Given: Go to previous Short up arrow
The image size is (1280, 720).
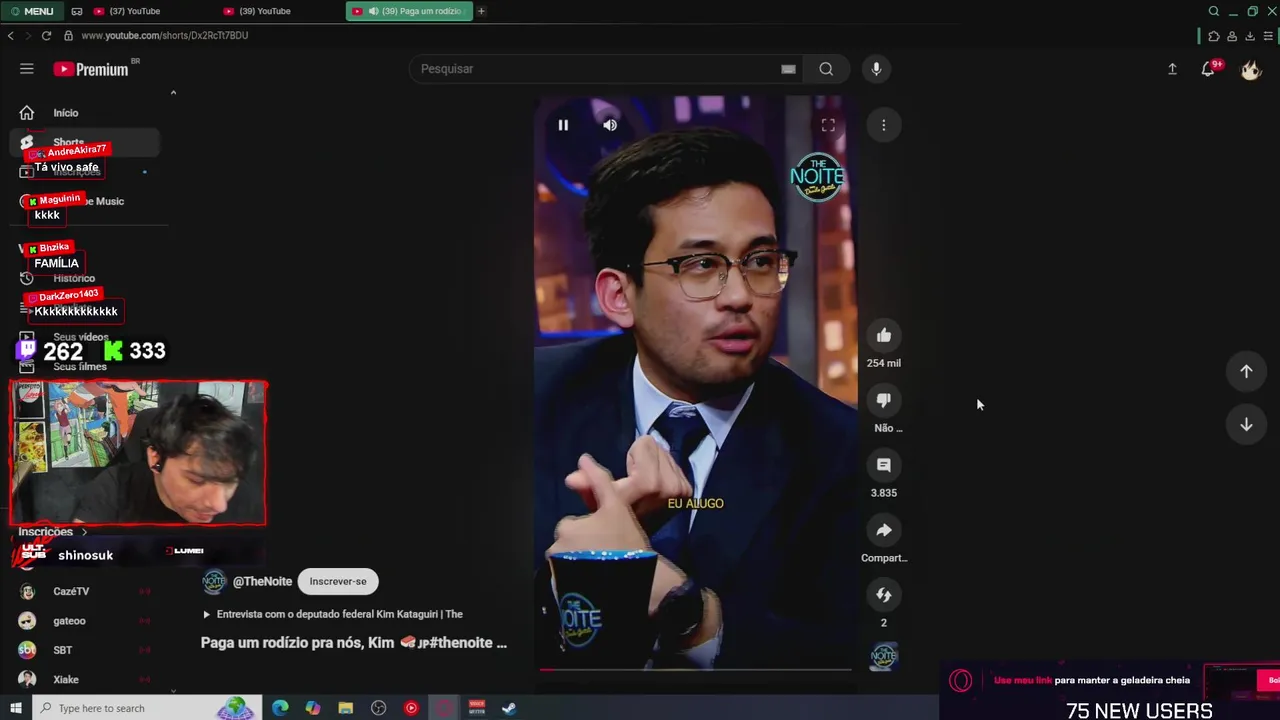Looking at the screenshot, I should (x=1246, y=371).
